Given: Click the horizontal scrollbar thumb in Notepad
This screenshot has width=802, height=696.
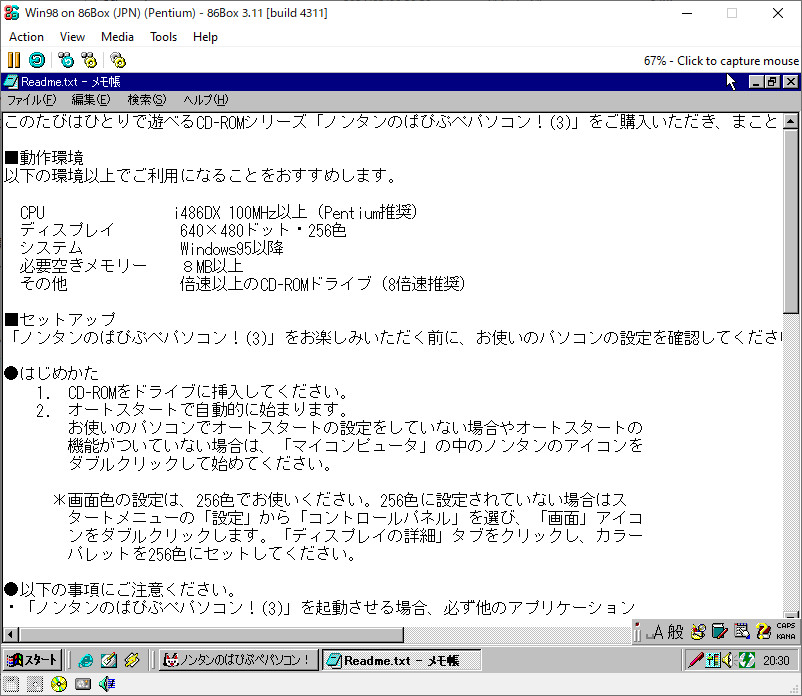Looking at the screenshot, I should click(211, 635).
